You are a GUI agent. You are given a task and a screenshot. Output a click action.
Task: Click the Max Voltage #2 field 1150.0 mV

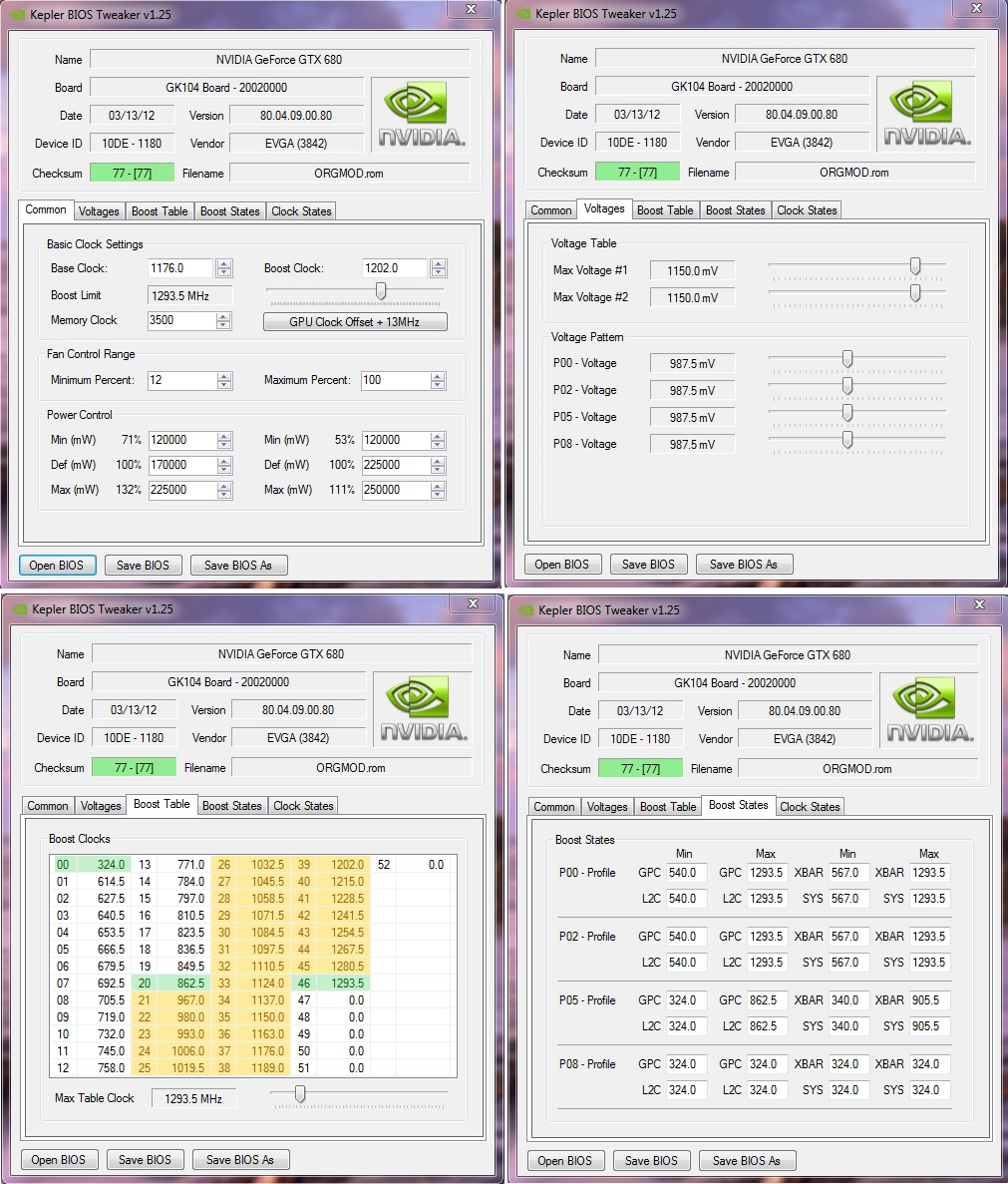pos(692,297)
